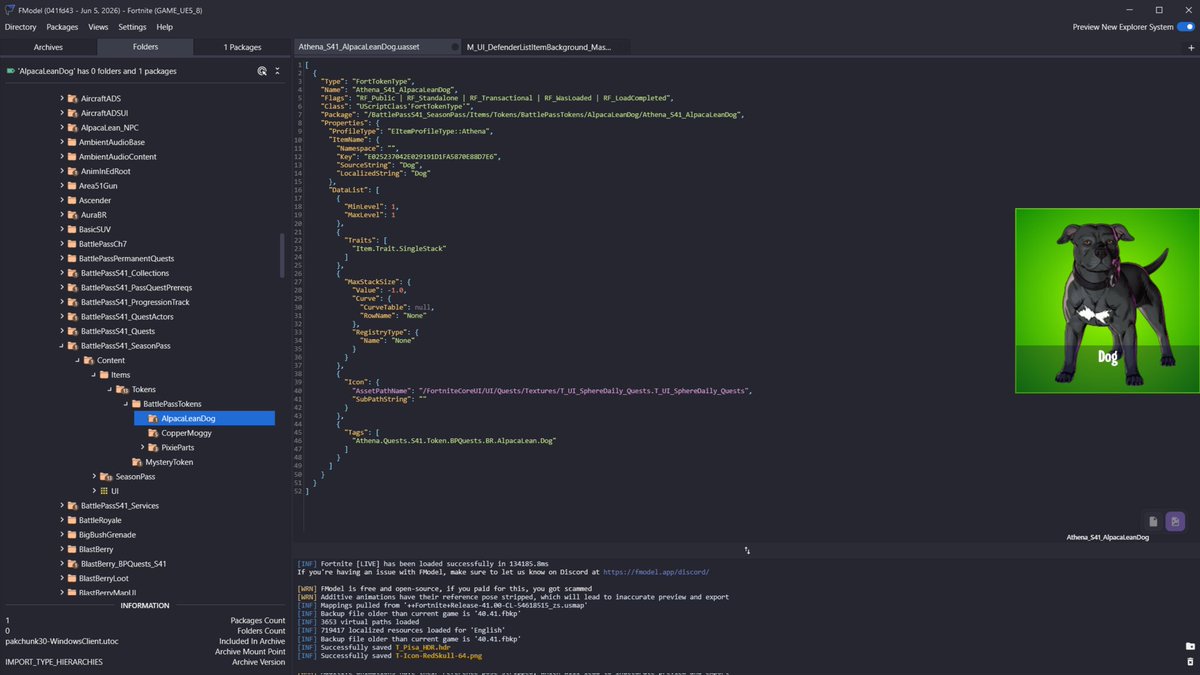Viewport: 1200px width, 675px height.
Task: Toggle Preview New Explorer System switch
Action: click(1185, 27)
